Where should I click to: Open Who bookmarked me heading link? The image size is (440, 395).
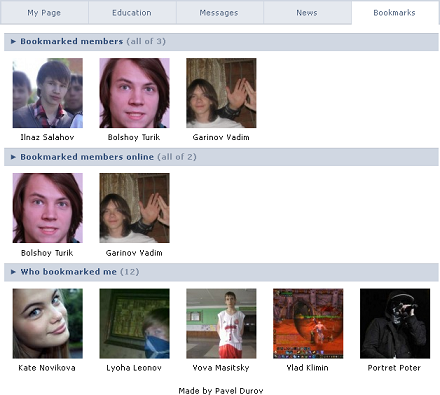69,272
